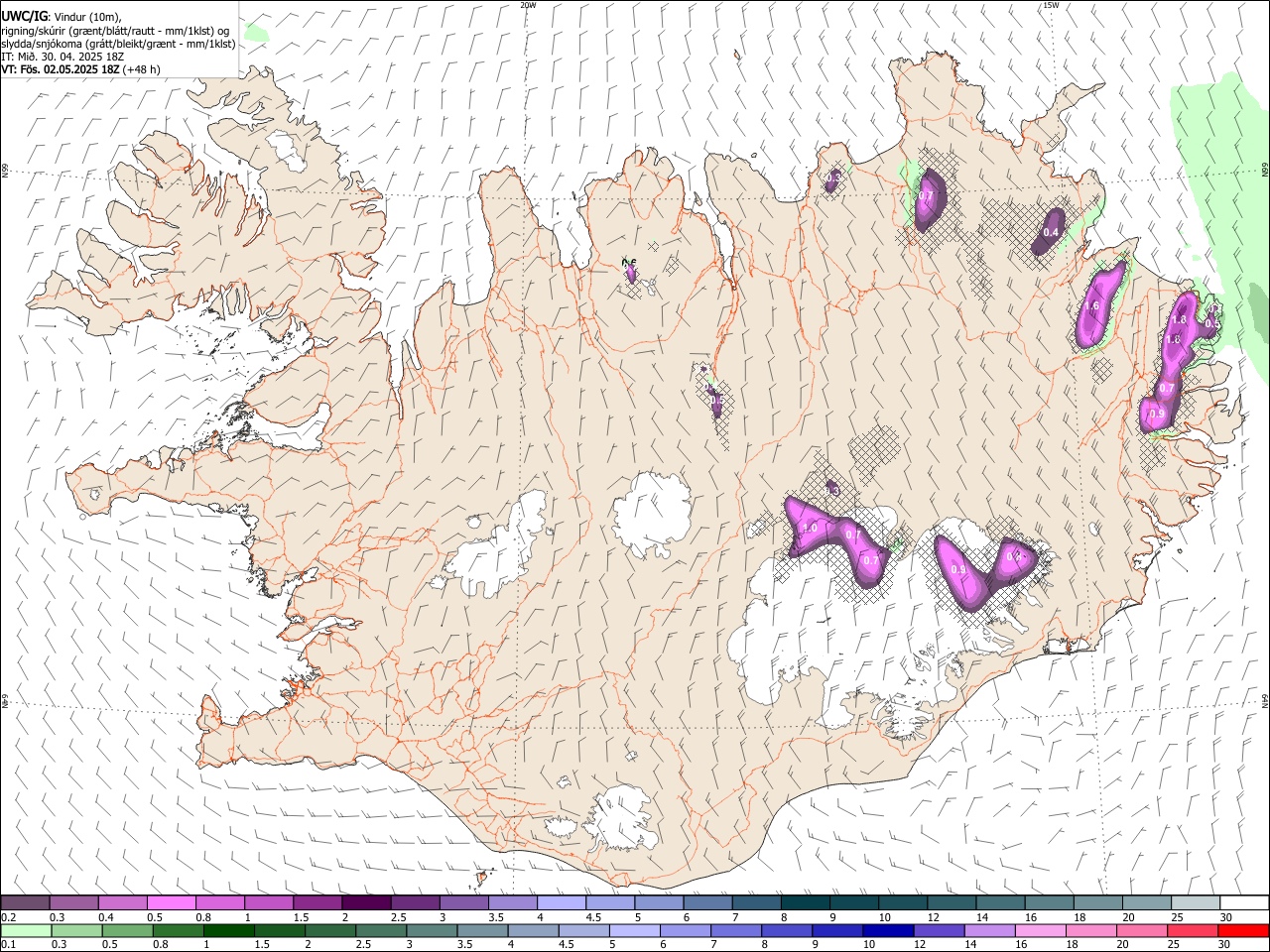The width and height of the screenshot is (1270, 952).
Task: Click the purple snow band containing the 1.6 value
Action: click(1101, 303)
